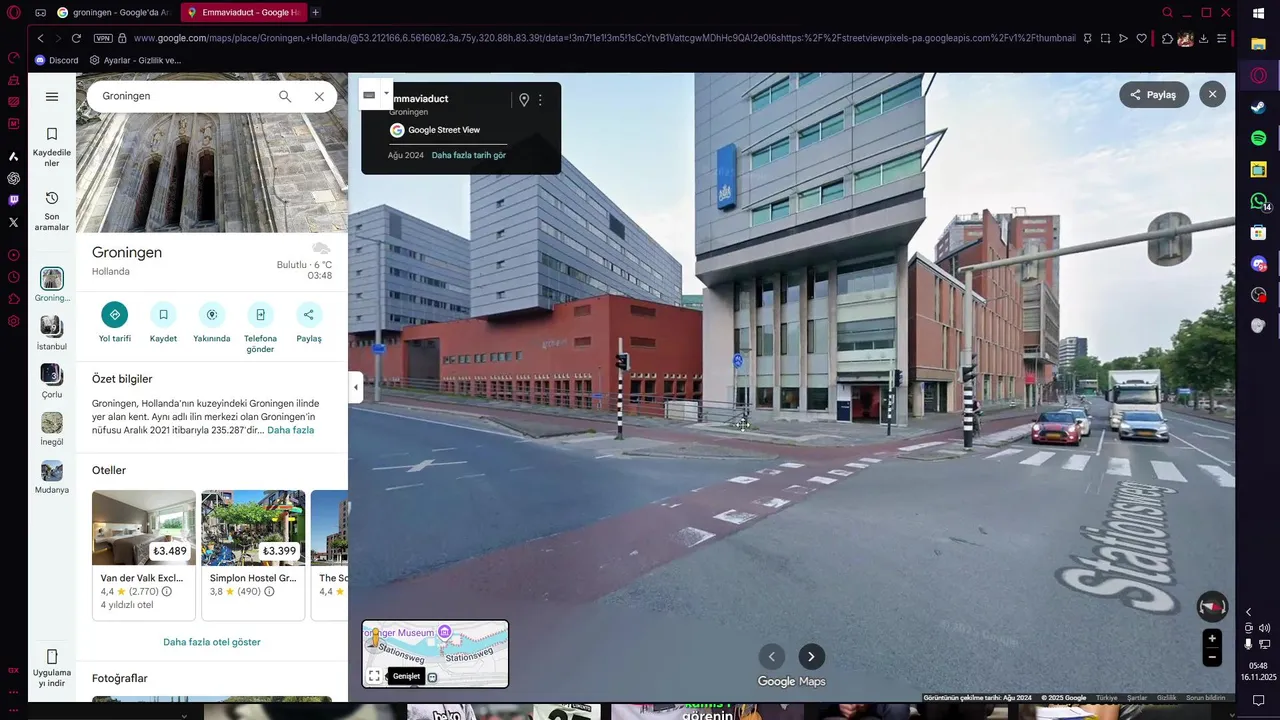Rotate view using the compass
The height and width of the screenshot is (720, 1280).
(1212, 606)
